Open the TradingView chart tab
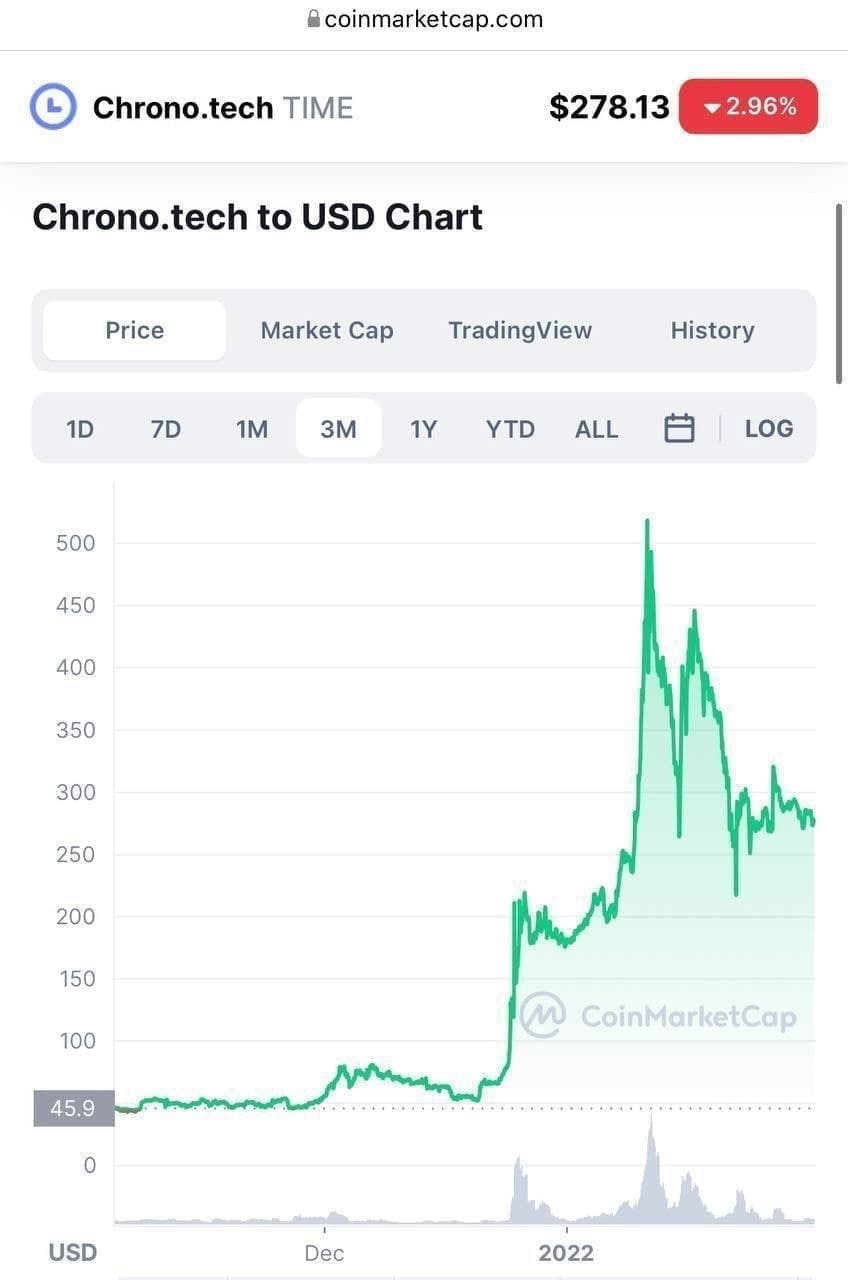 click(520, 330)
